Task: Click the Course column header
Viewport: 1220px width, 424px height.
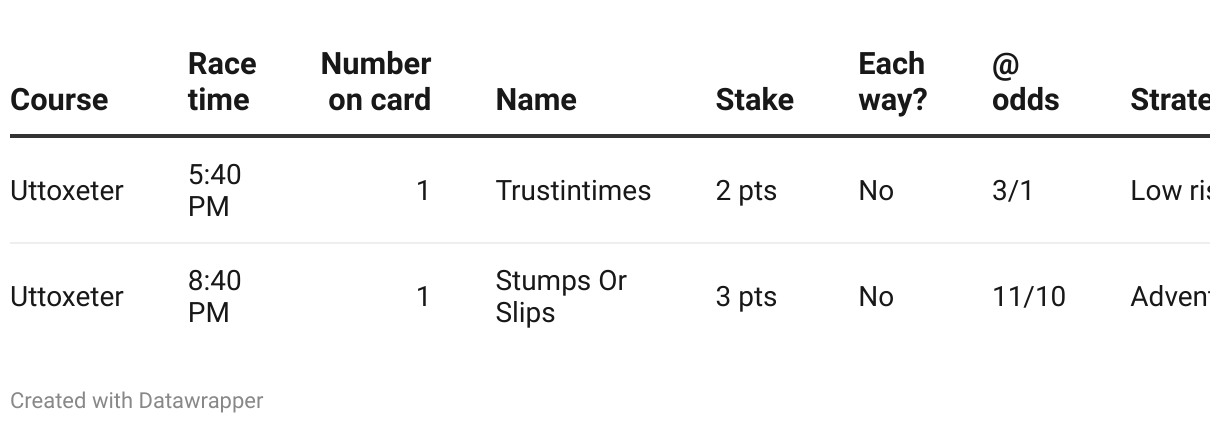Action: point(59,100)
